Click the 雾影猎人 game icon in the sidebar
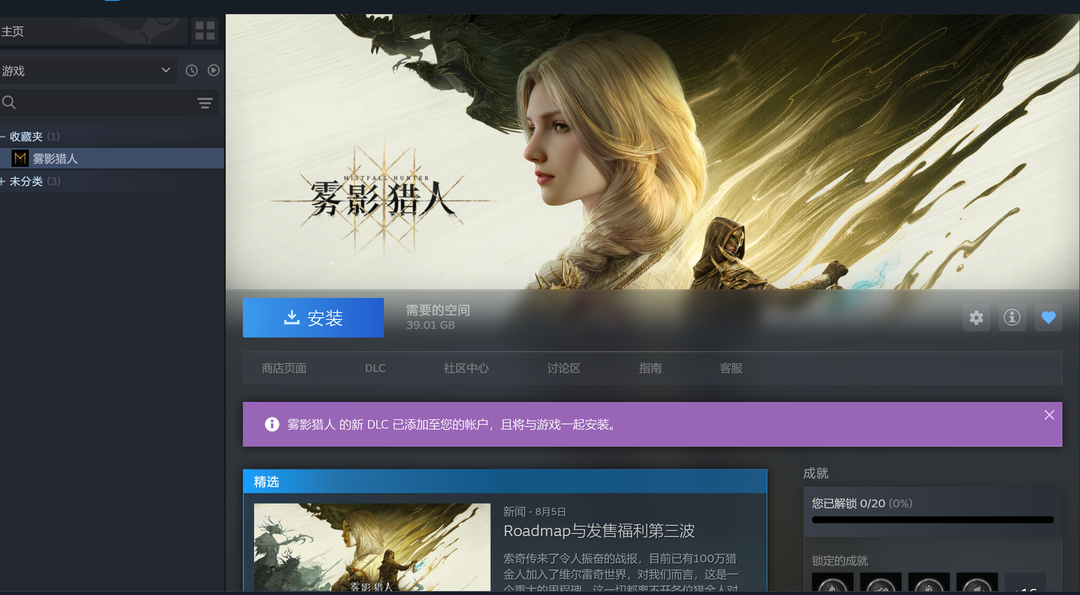 20,158
